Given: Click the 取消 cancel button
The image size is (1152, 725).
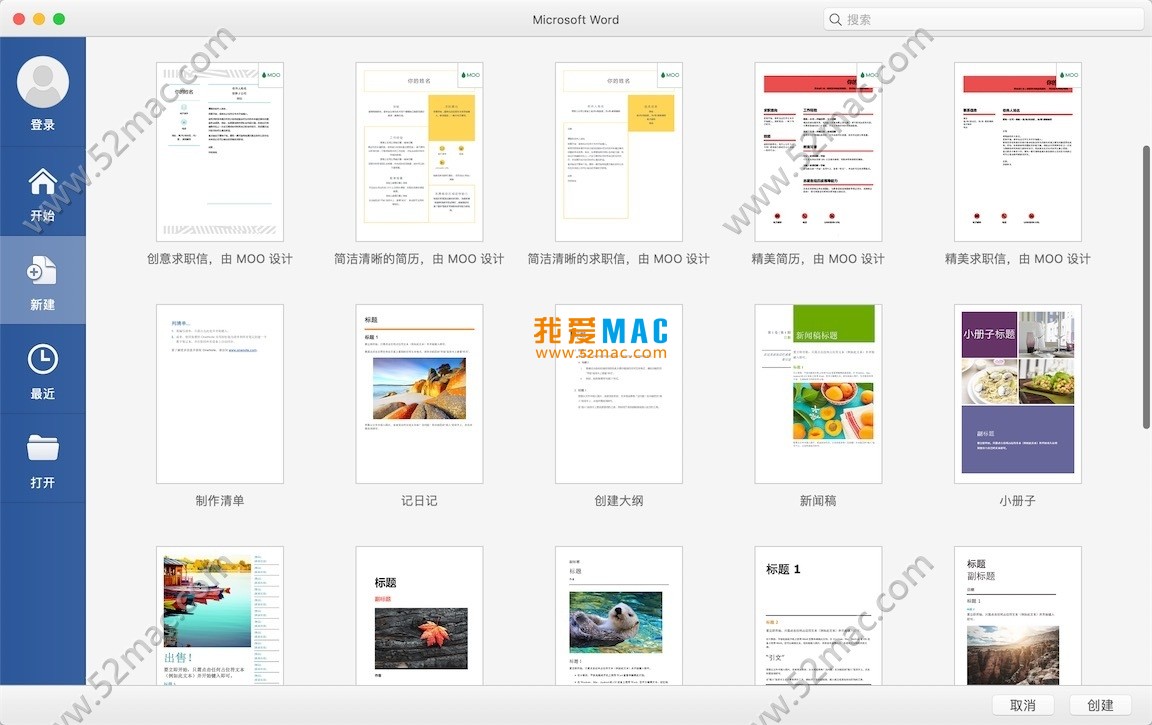Looking at the screenshot, I should 1023,705.
